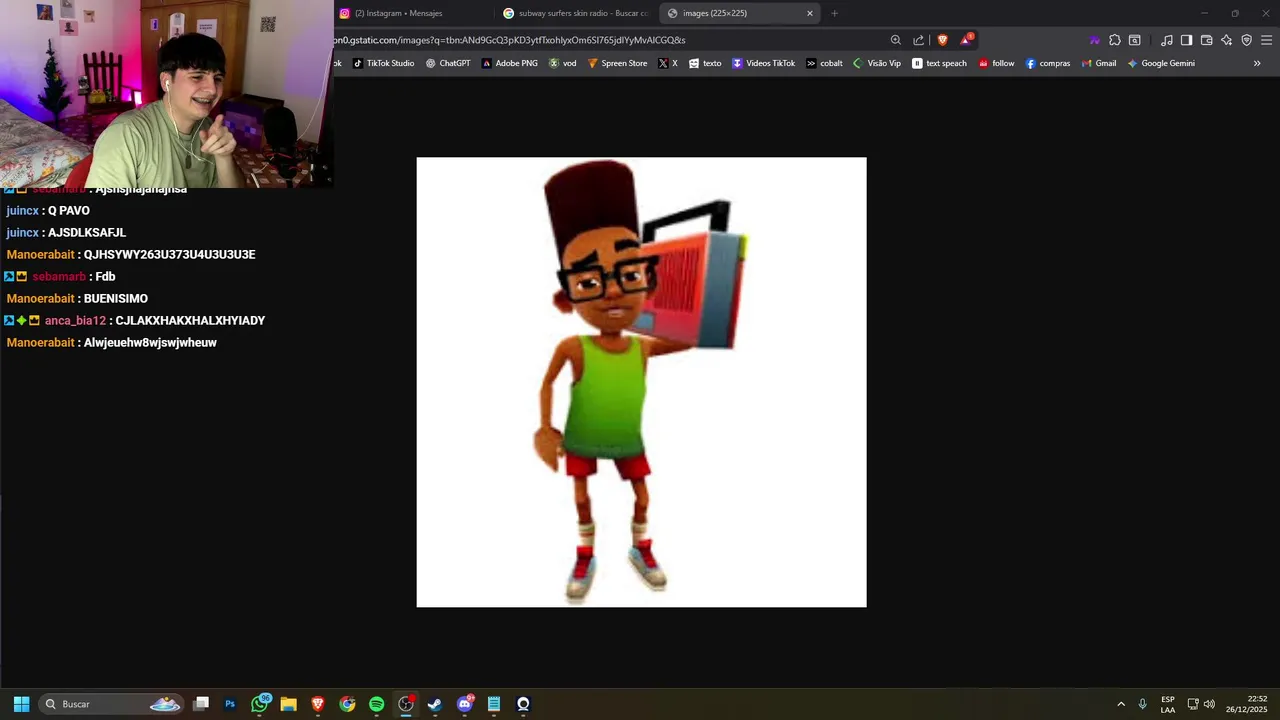Switch ESP LAA keyboard language indicator
This screenshot has height=720, width=1280.
point(1168,704)
